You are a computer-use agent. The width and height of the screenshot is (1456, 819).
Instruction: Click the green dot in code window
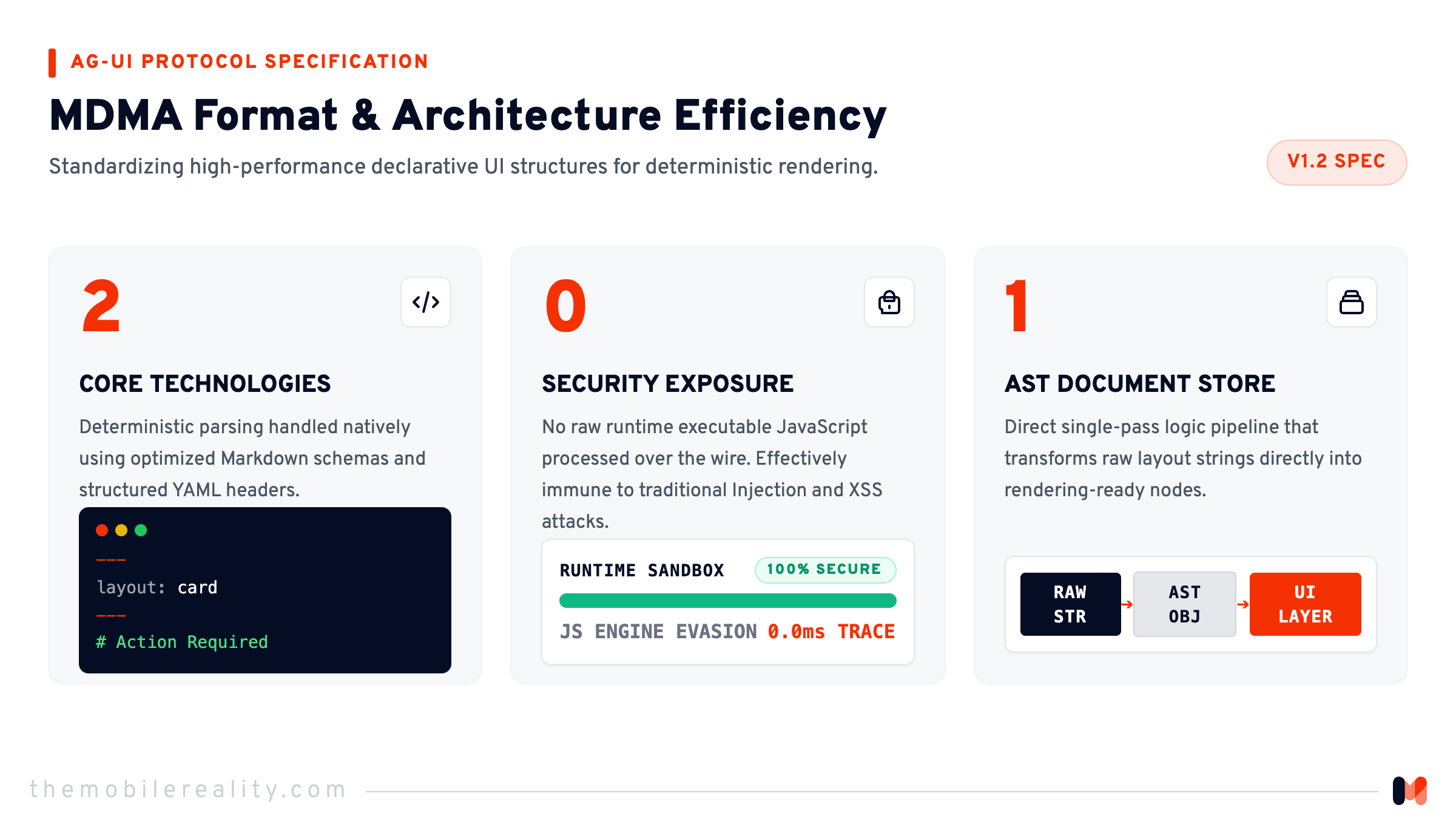point(141,530)
